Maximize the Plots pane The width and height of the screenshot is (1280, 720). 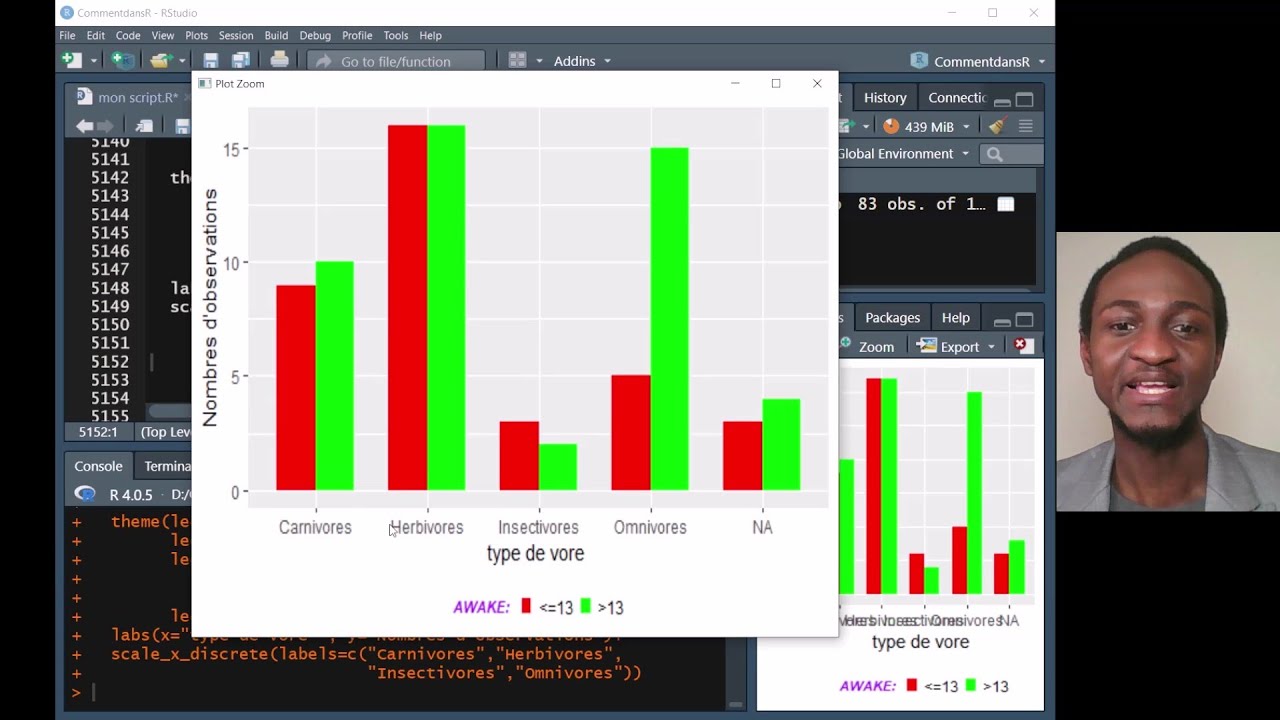click(1024, 320)
